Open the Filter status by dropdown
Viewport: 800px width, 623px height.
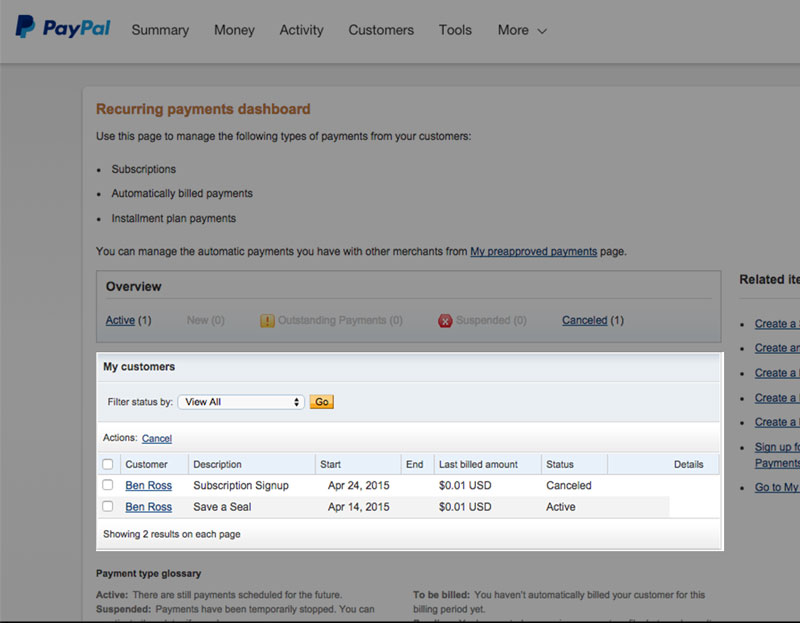(241, 402)
